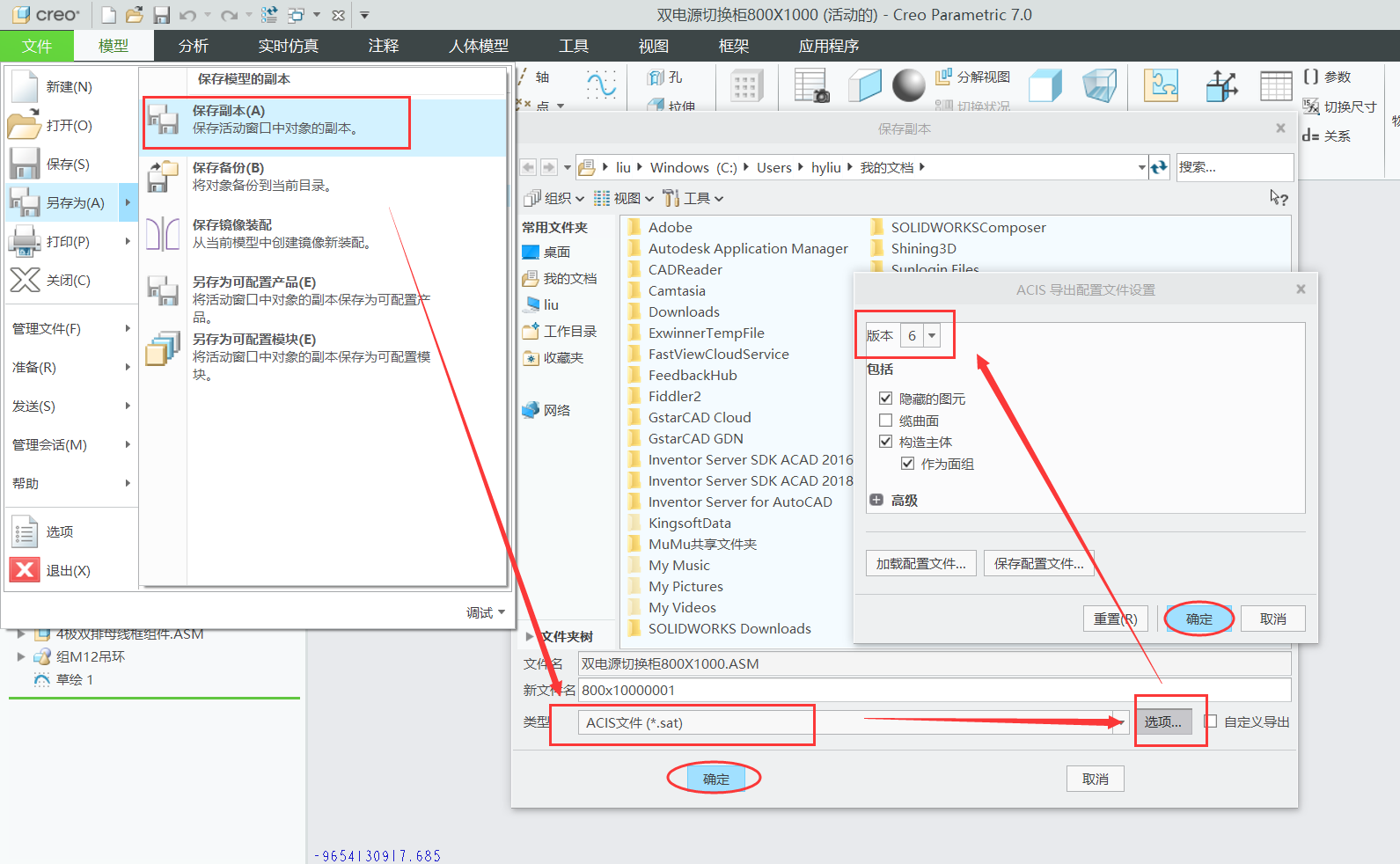Open the 类型 file type dropdown arrow

pos(1119,722)
